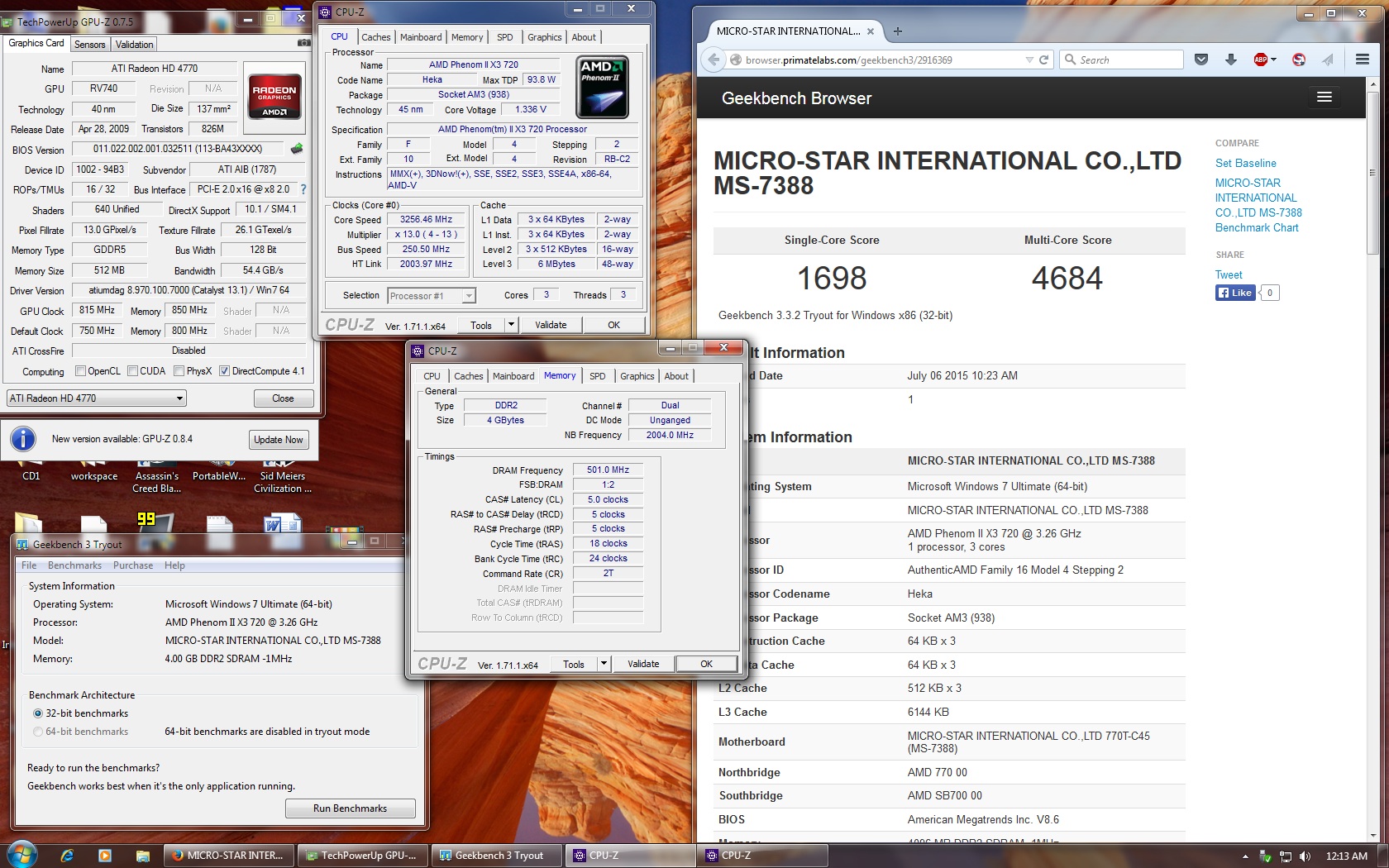This screenshot has height=868, width=1389.
Task: Switch to TechPowerUp GPU-Z taskbar button
Action: pyautogui.click(x=362, y=856)
